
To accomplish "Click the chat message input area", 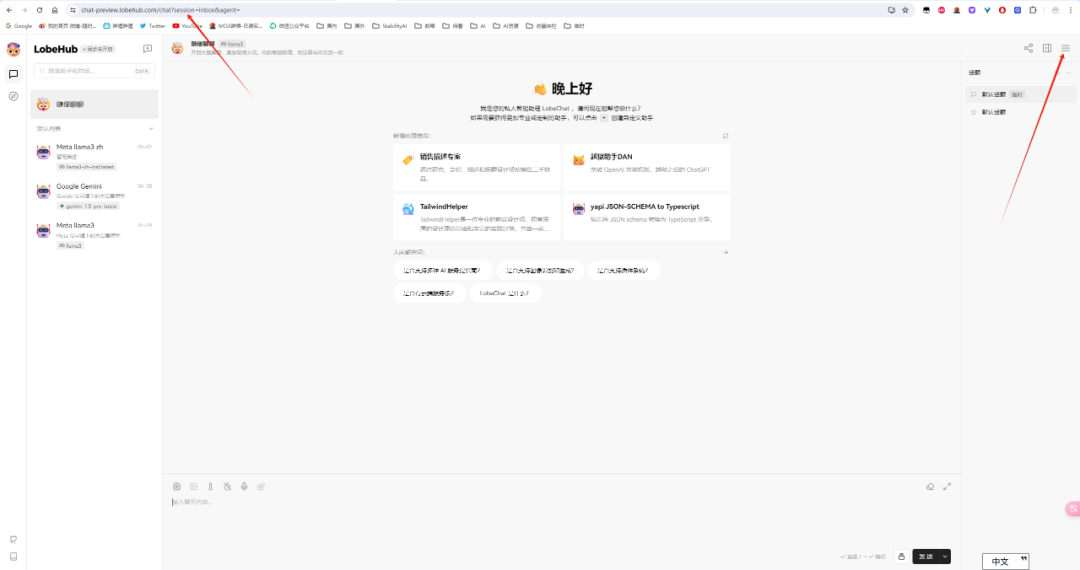I will point(561,520).
